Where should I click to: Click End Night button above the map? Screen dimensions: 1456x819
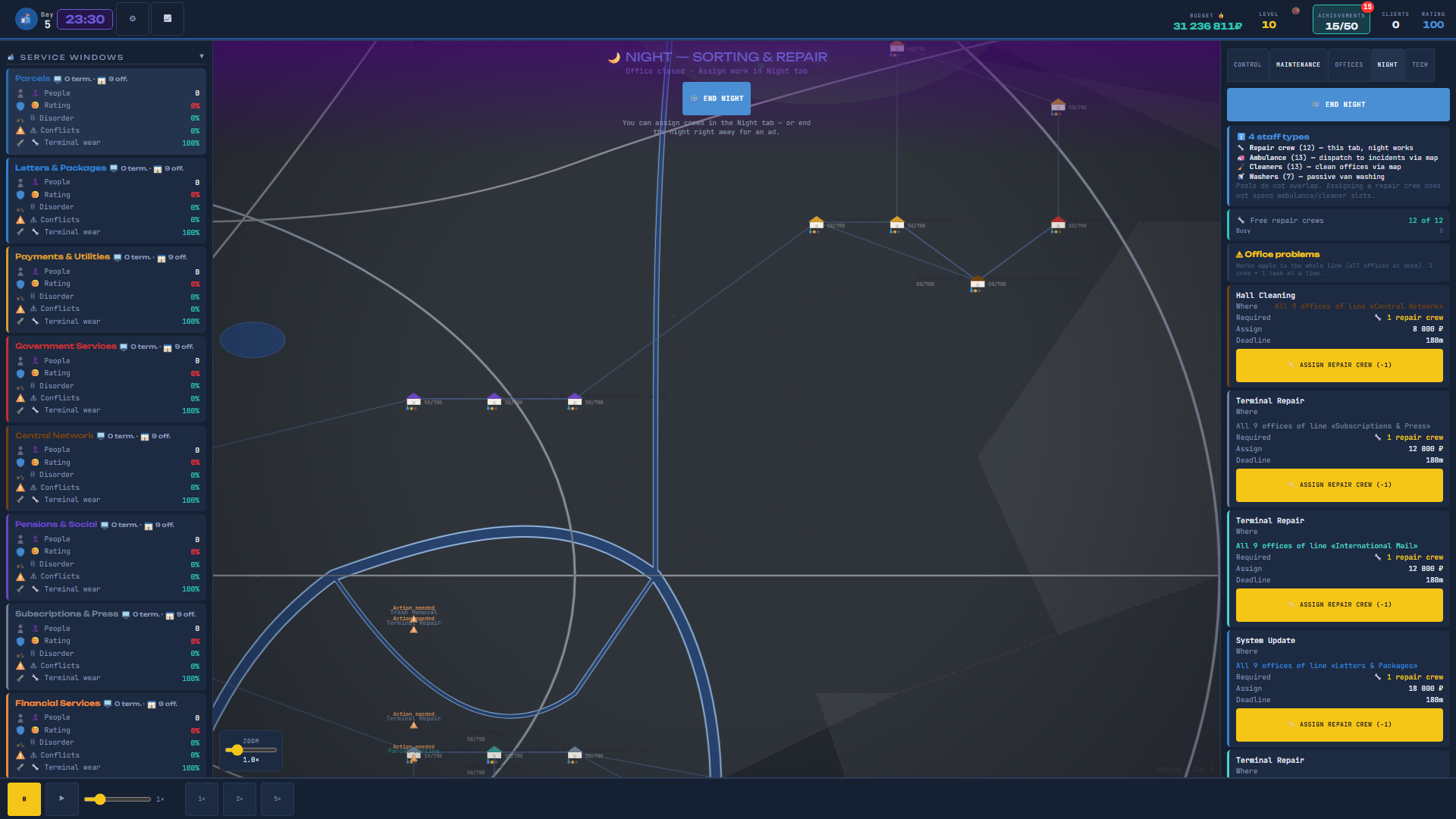717,99
